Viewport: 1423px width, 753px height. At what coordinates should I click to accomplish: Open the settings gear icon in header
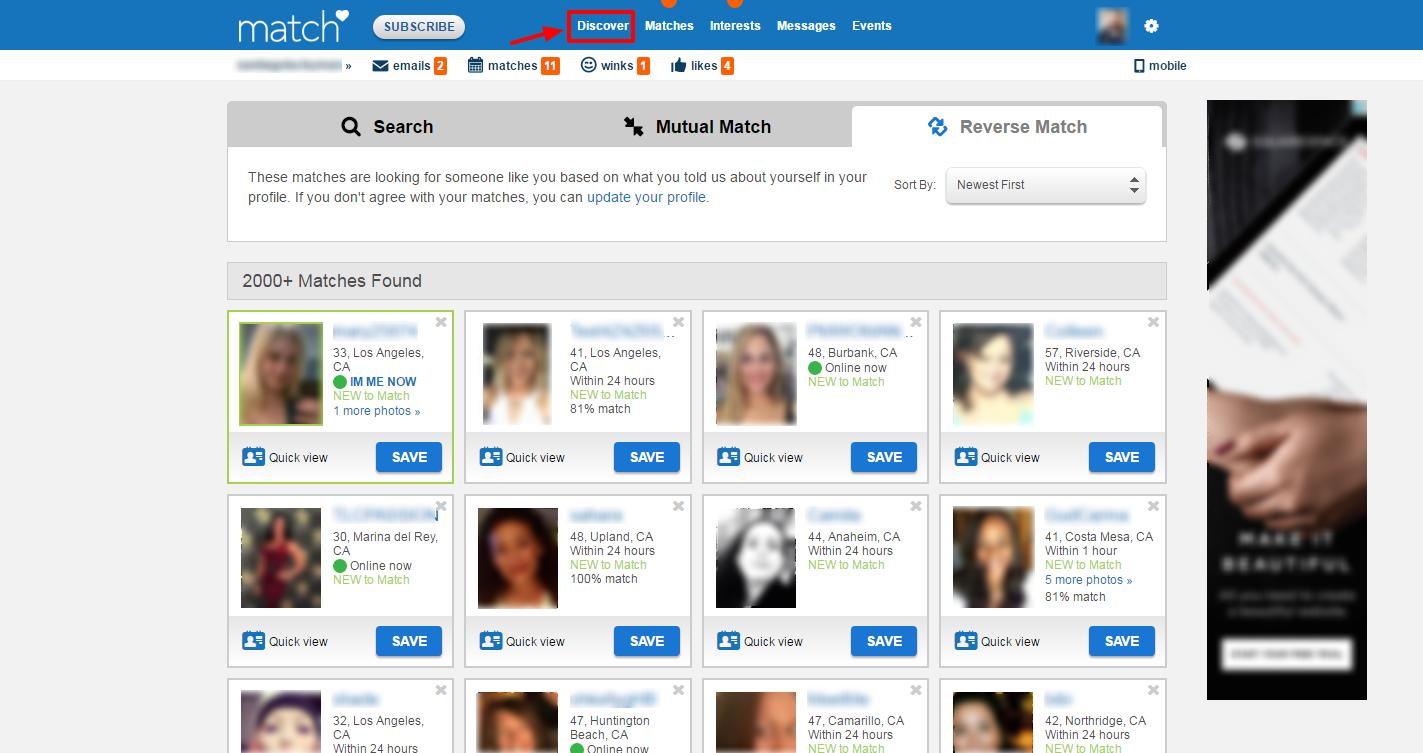click(x=1151, y=26)
